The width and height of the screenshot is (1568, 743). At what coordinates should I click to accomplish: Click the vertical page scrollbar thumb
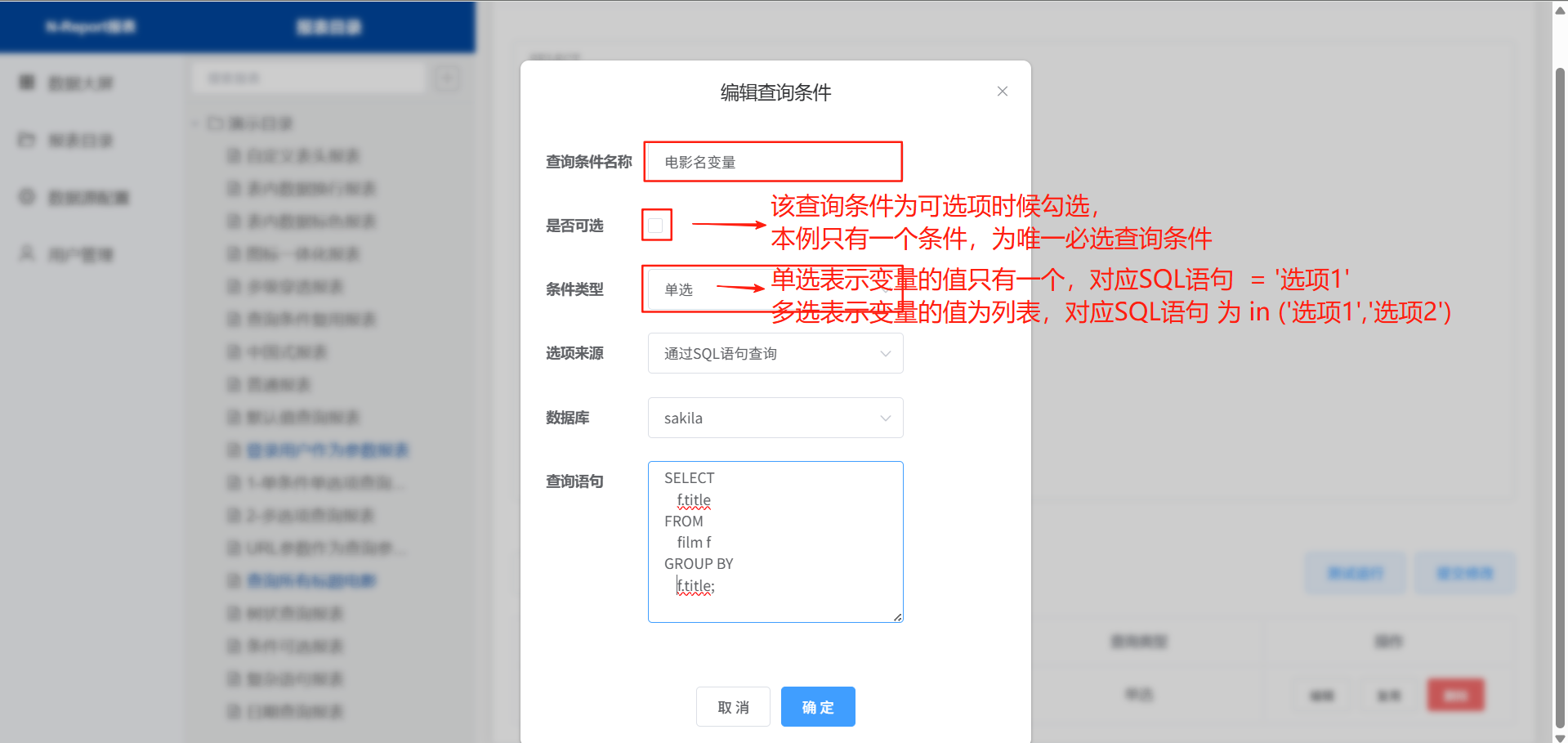pos(1560,392)
